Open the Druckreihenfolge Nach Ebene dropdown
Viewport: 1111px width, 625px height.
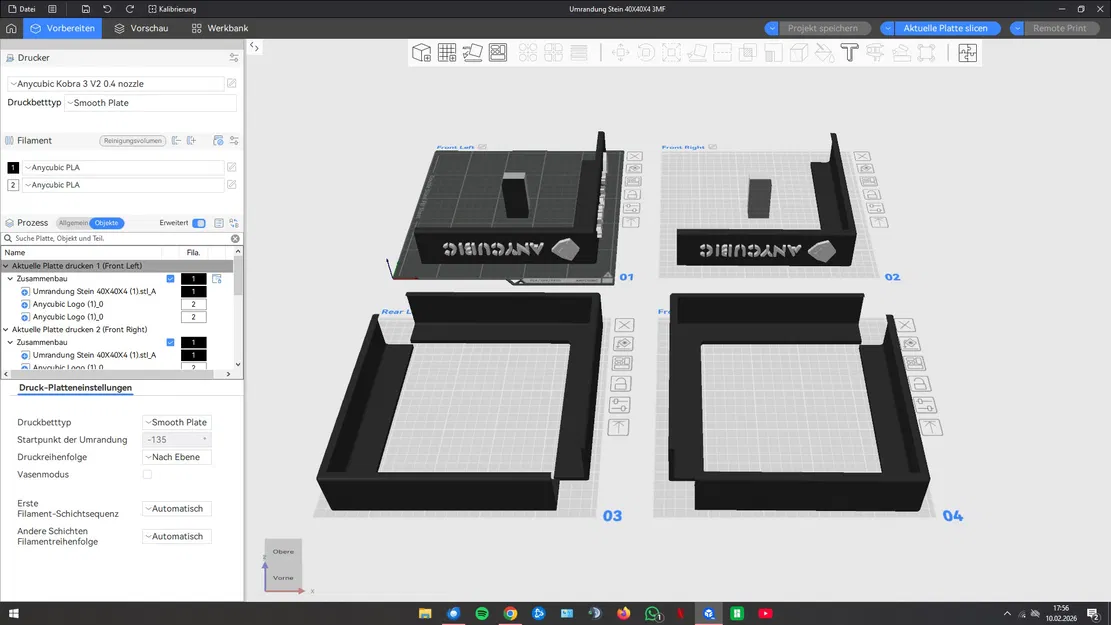176,457
